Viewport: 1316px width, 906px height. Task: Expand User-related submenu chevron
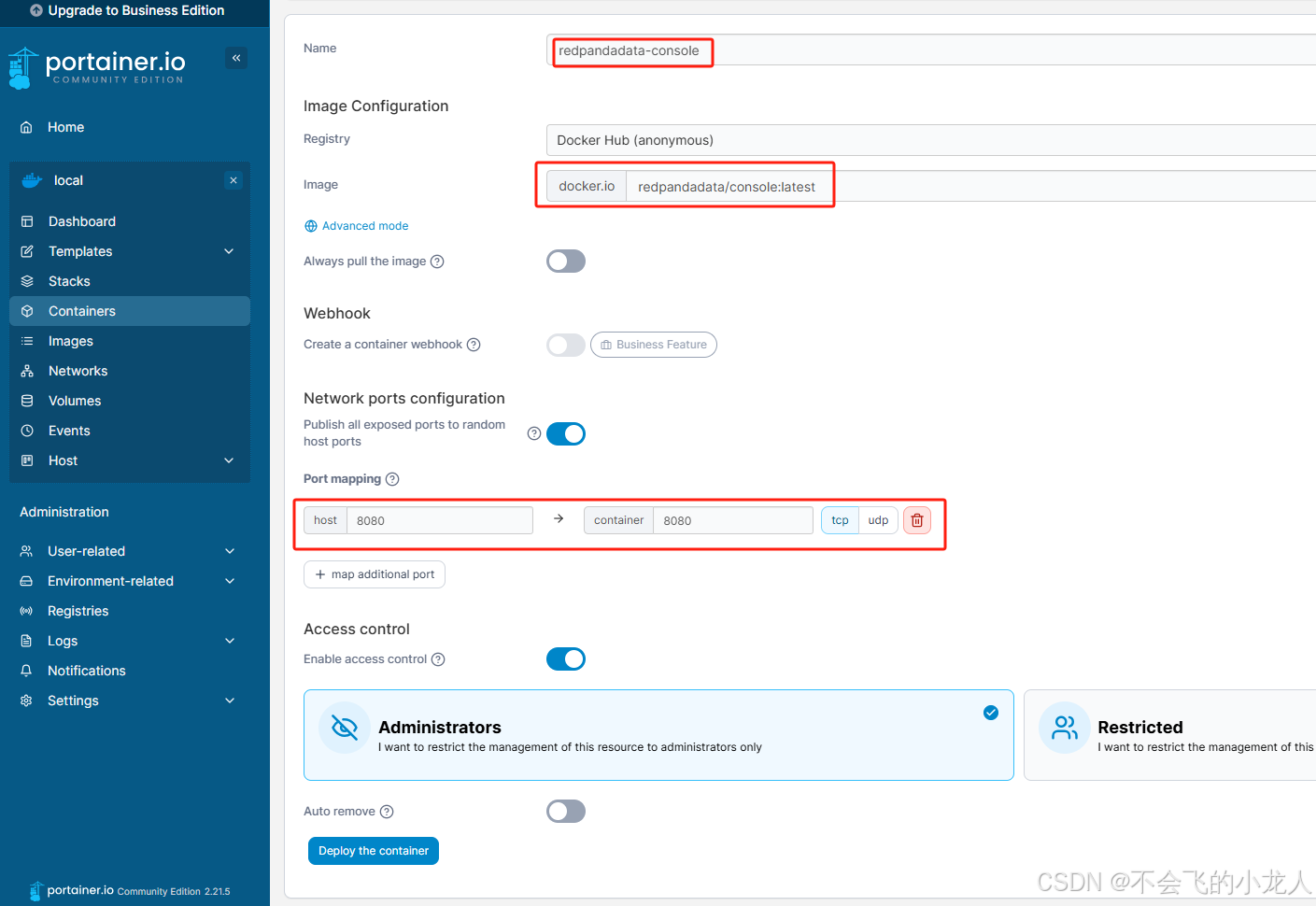pyautogui.click(x=230, y=551)
